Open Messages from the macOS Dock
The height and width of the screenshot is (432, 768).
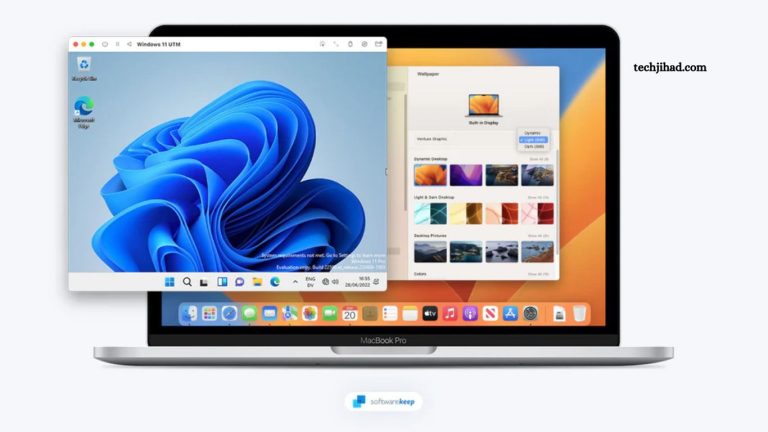coord(249,313)
